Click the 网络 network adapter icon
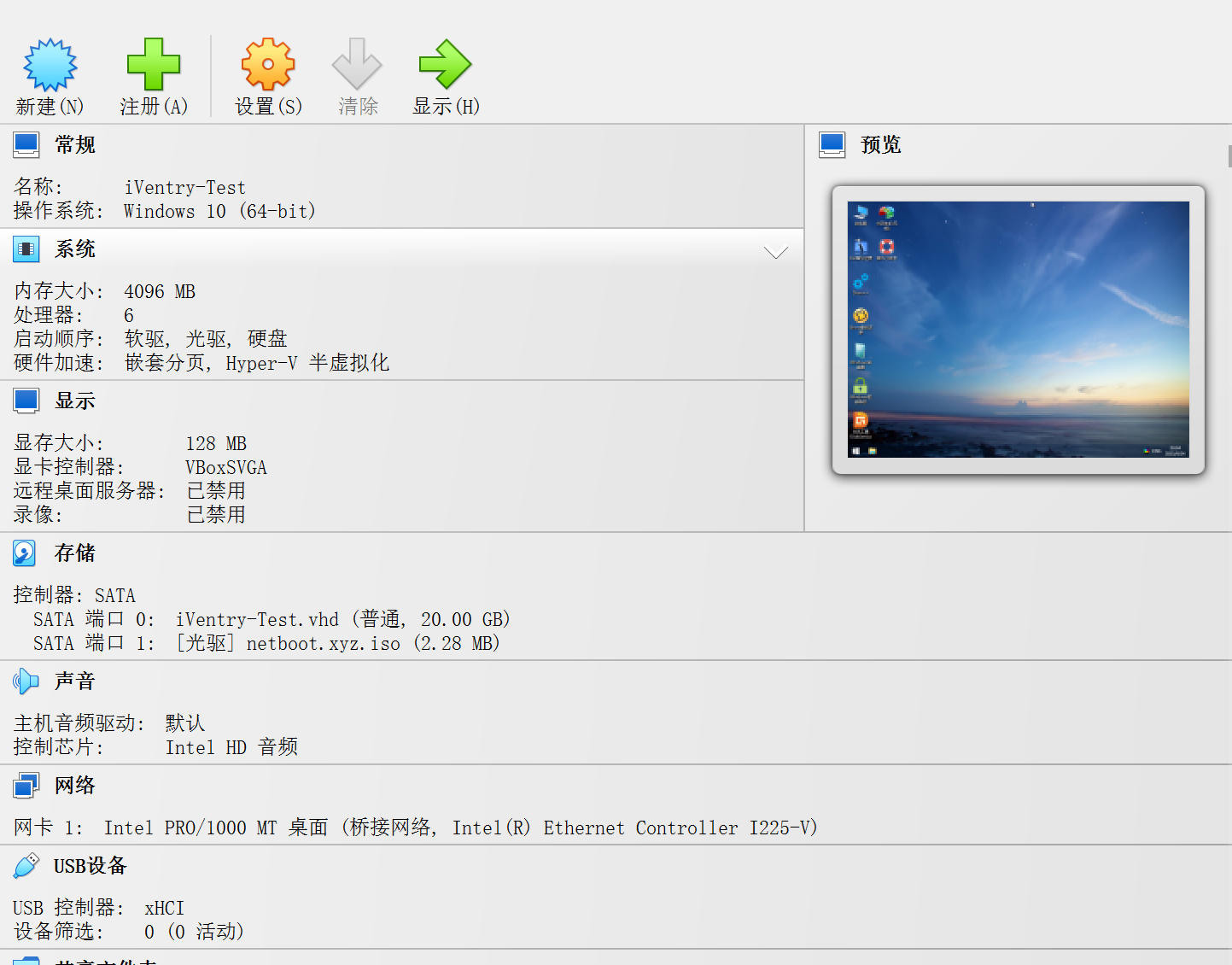The width and height of the screenshot is (1232, 965). (x=26, y=785)
